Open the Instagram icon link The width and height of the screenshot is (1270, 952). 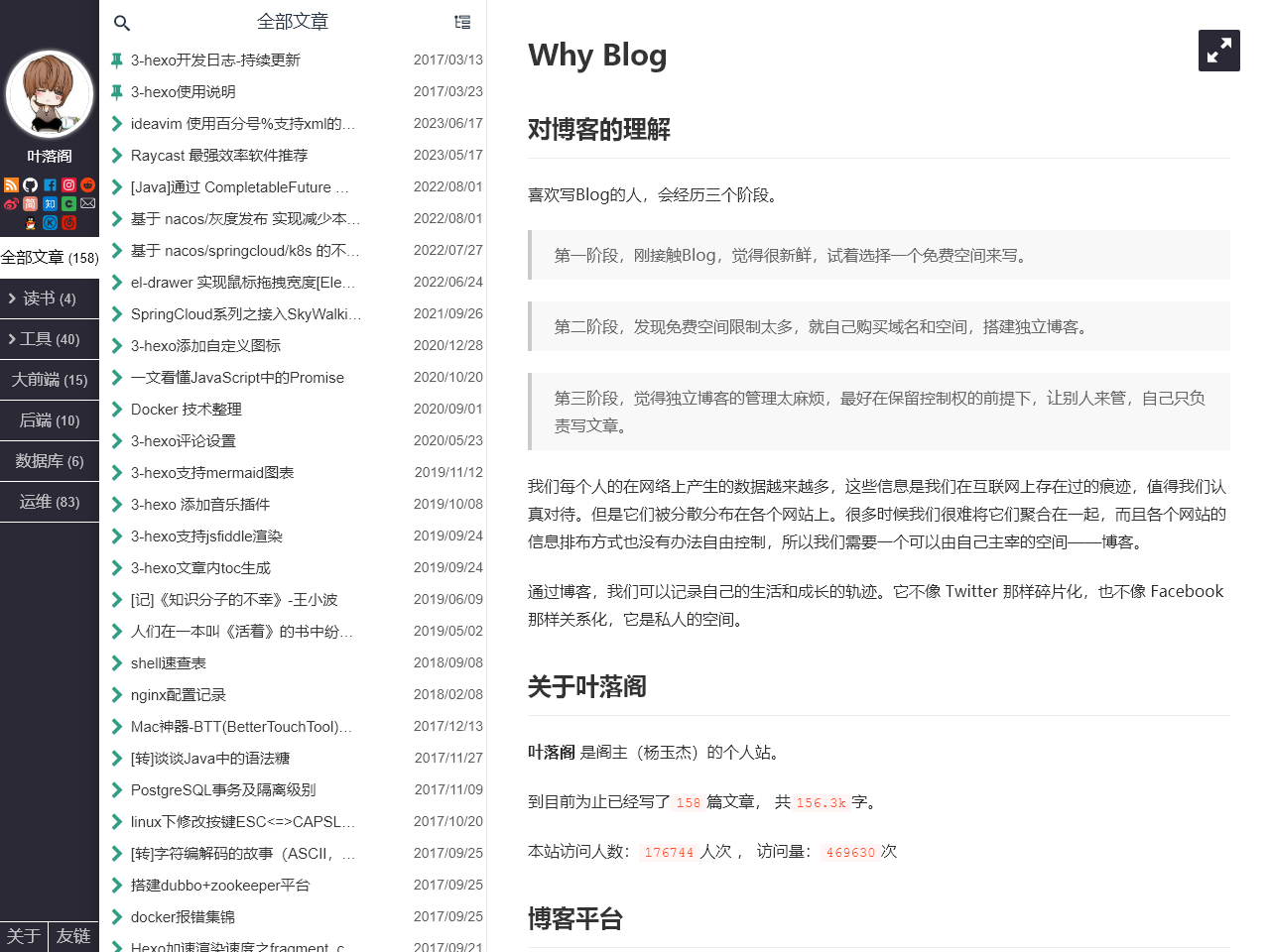point(68,184)
